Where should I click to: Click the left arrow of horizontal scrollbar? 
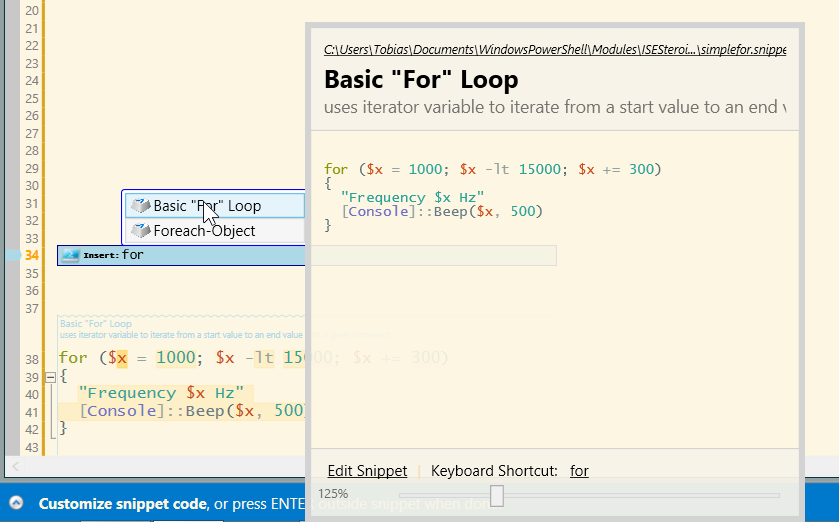pos(15,466)
